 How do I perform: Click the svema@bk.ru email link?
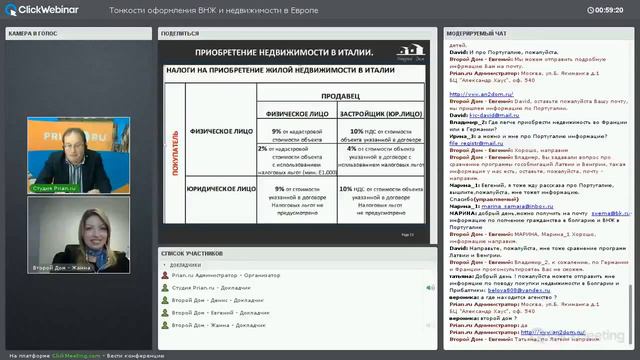pyautogui.click(x=610, y=213)
